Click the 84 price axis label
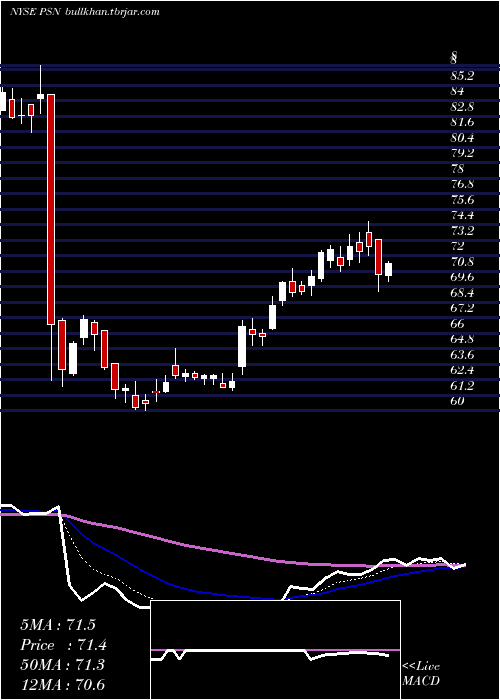The image size is (500, 700). coord(457,92)
